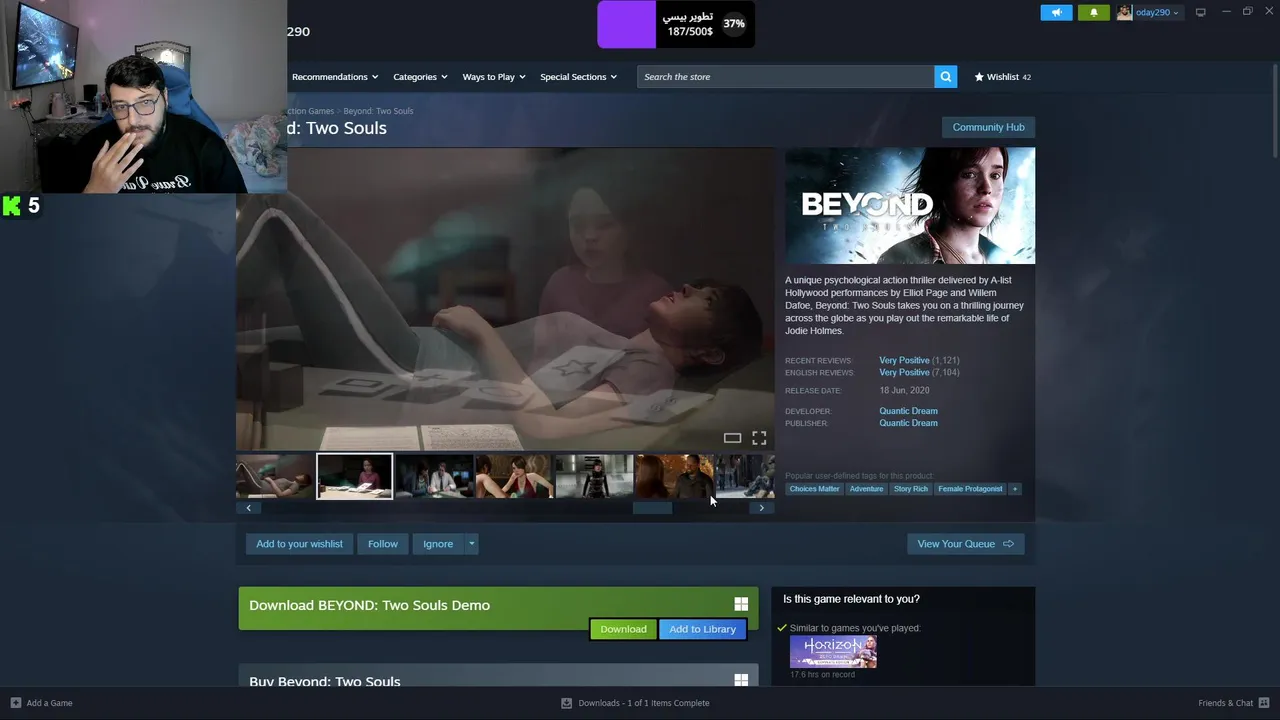Click the Download demo button
This screenshot has height=720, width=1280.
(x=623, y=629)
